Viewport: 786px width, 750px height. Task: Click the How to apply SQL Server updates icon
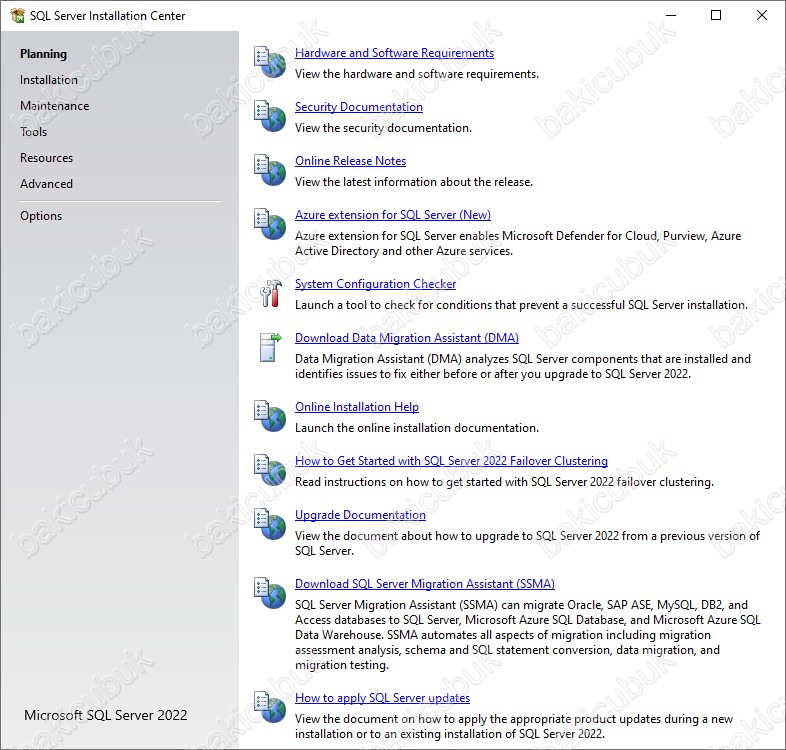[270, 707]
